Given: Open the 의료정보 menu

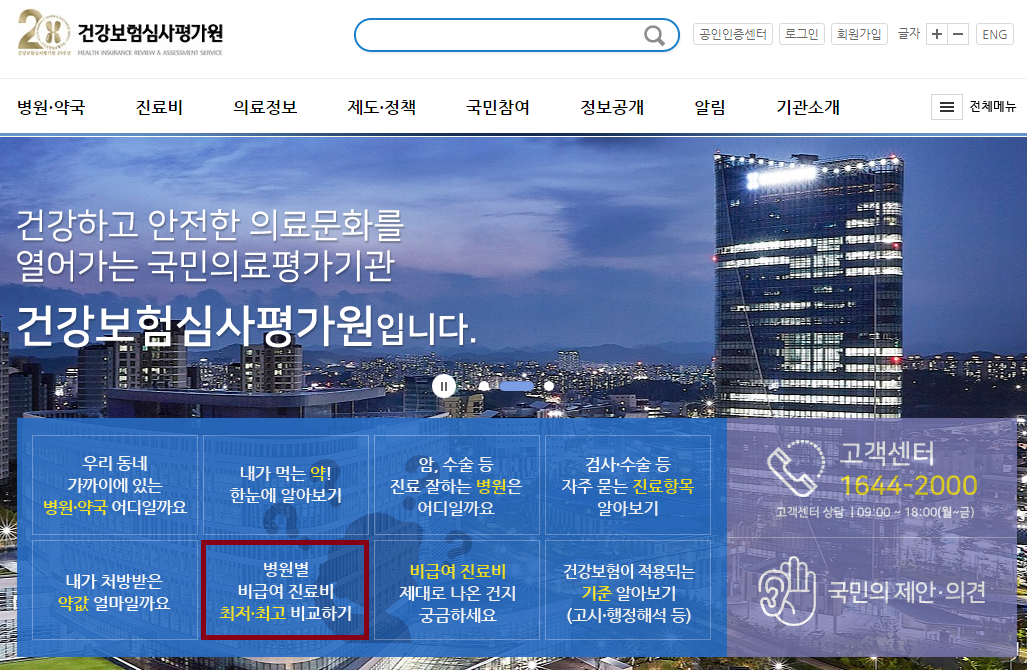Looking at the screenshot, I should tap(265, 107).
